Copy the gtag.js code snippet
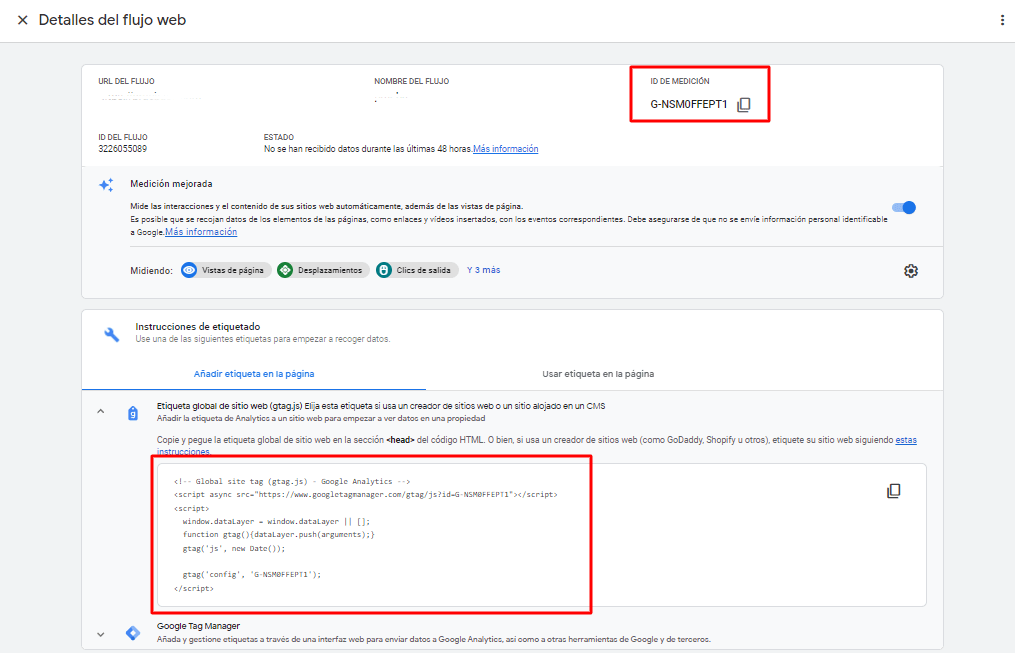The image size is (1015, 653). (893, 491)
